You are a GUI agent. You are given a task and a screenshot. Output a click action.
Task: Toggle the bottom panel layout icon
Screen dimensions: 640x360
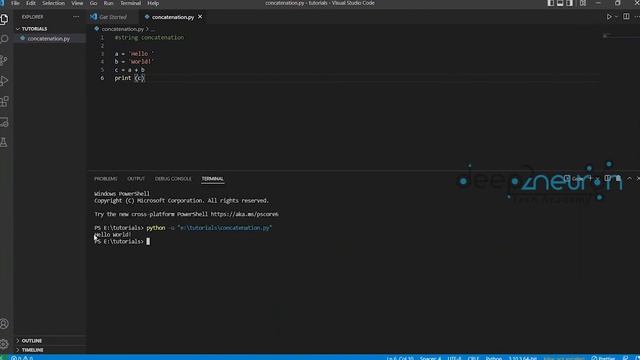tap(560, 3)
